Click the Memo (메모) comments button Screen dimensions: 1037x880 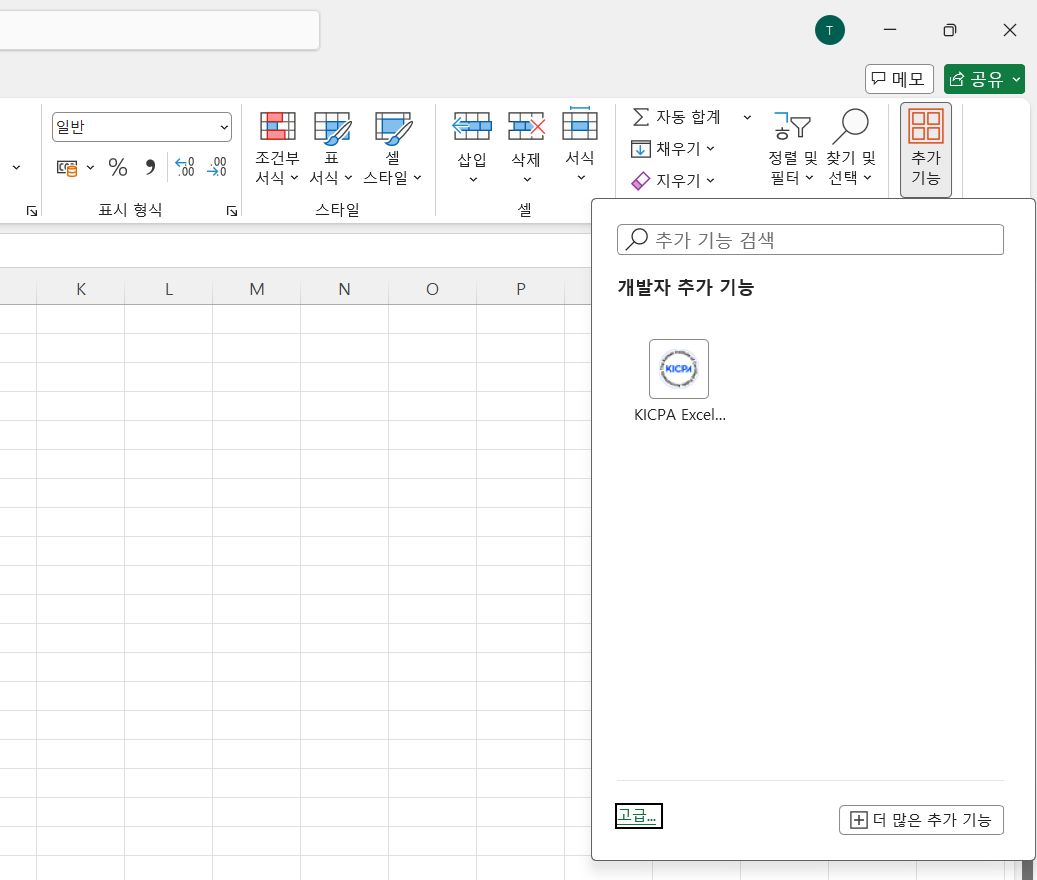coord(899,79)
